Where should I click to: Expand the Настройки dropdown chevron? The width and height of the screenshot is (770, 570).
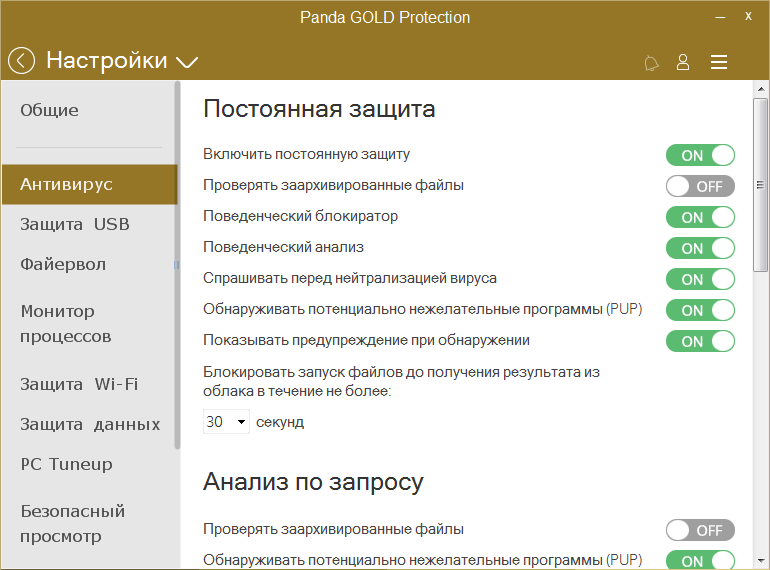pos(187,62)
